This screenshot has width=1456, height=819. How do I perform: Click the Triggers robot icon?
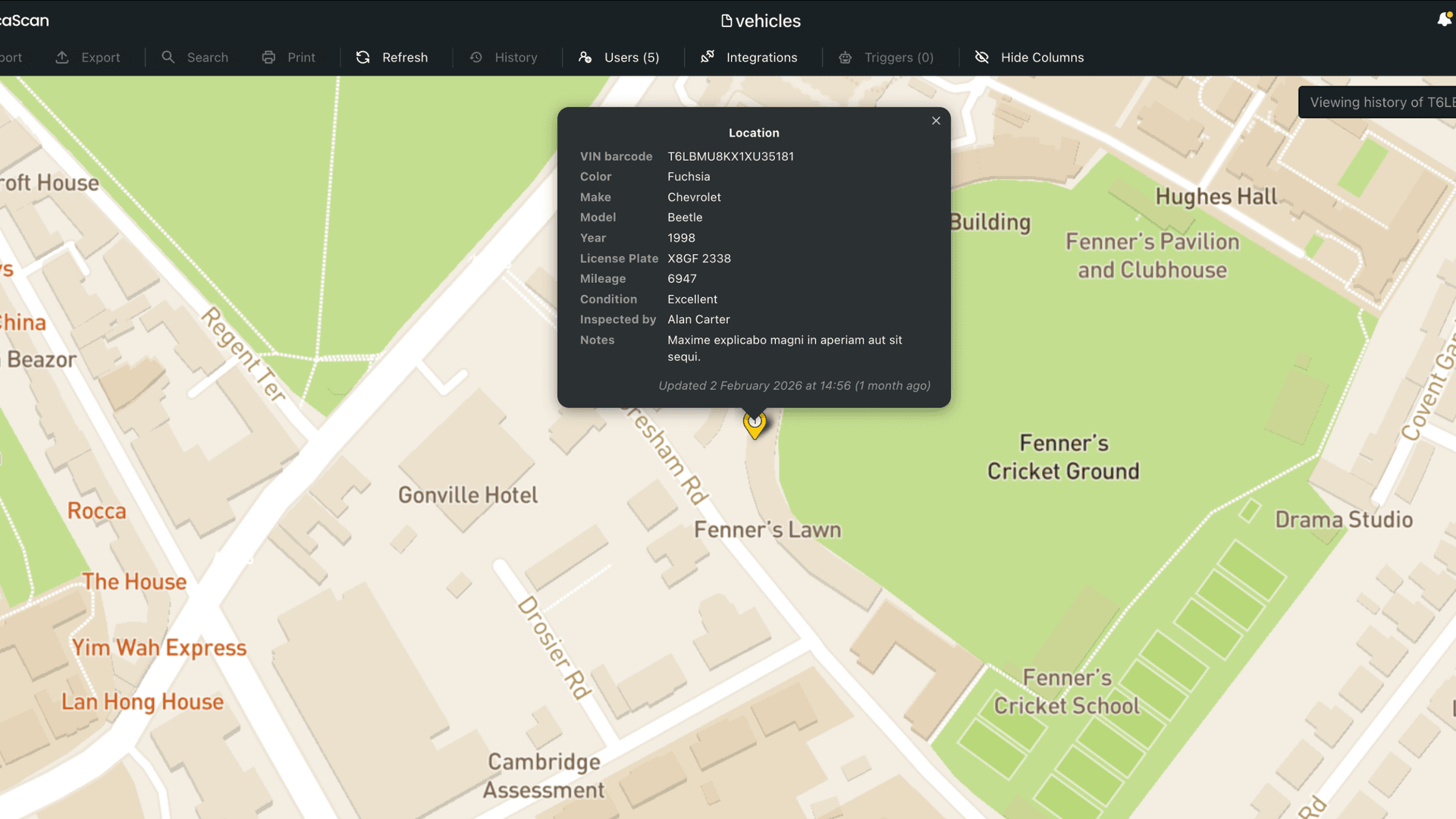coord(845,57)
